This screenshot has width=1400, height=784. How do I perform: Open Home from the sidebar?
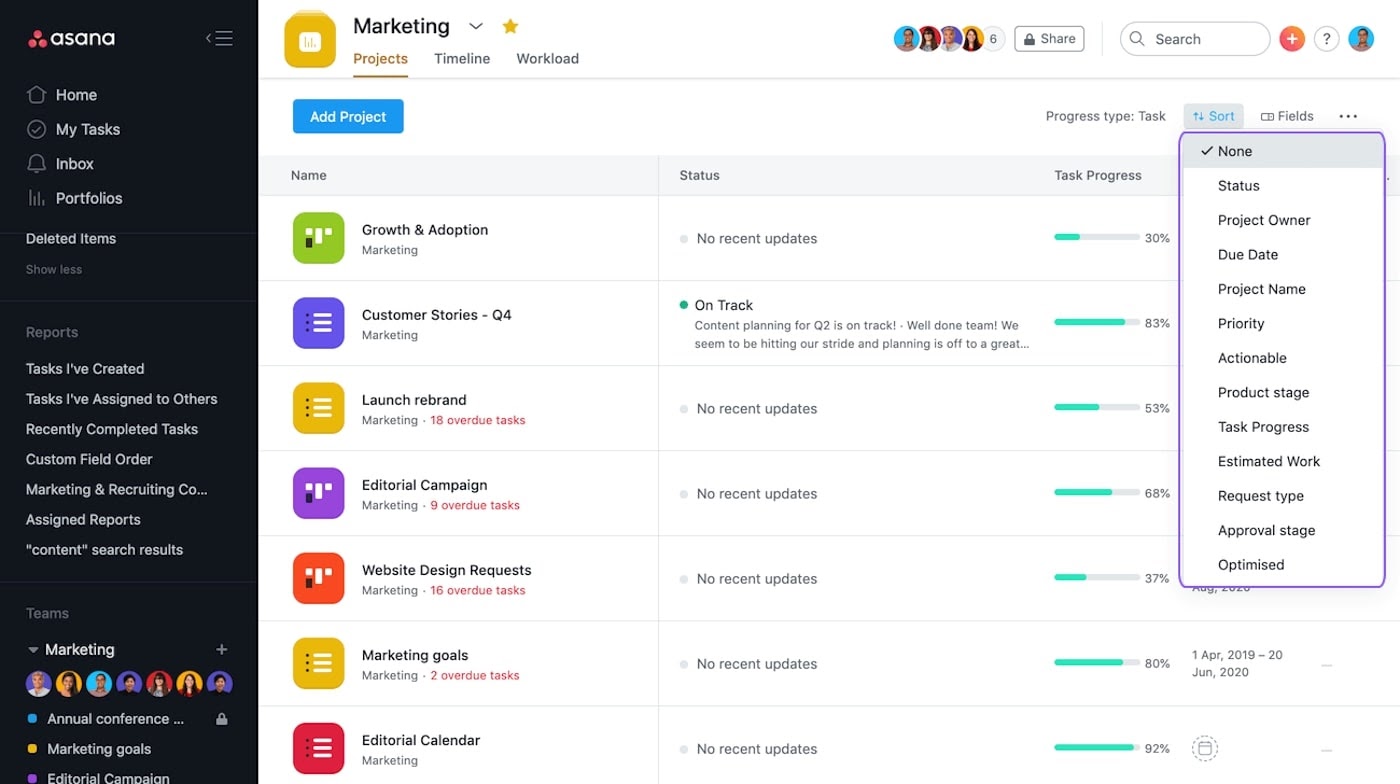76,95
